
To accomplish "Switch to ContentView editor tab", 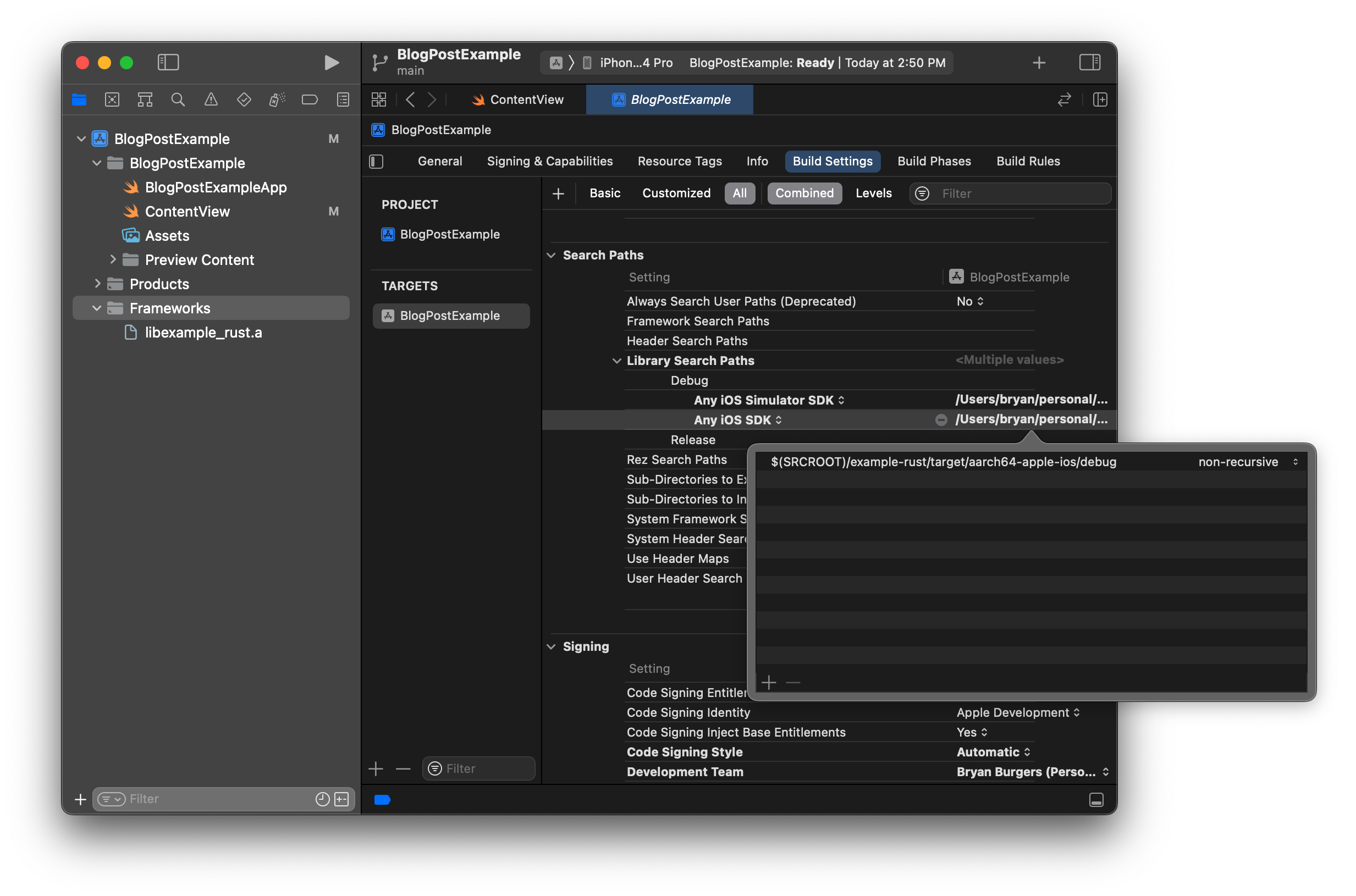I will [517, 100].
